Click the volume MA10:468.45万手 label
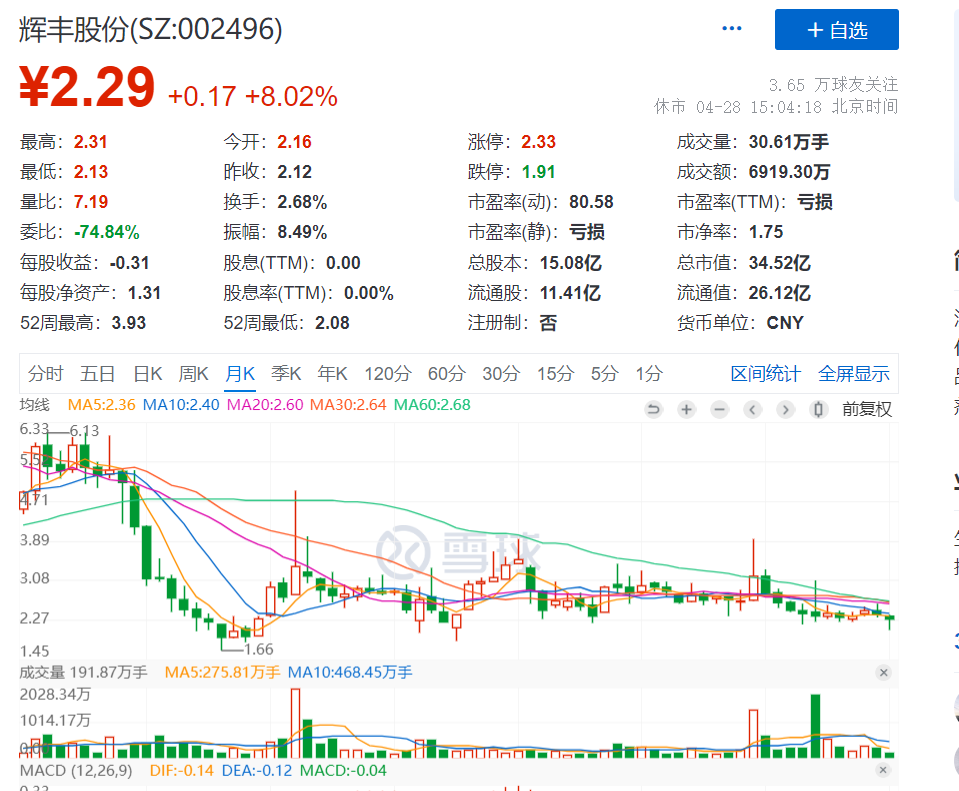The image size is (959, 791). tap(350, 672)
